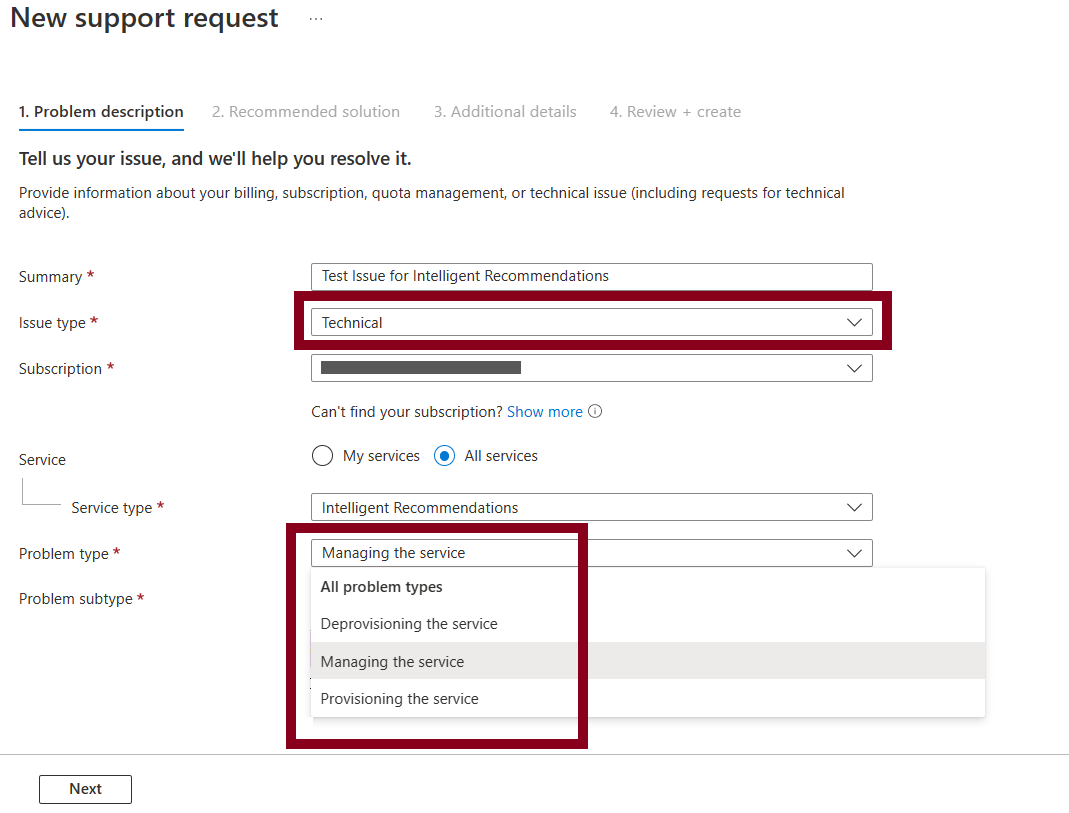Image resolution: width=1069 pixels, height=813 pixels.
Task: Open the Issue type dropdown showing Technical
Action: point(590,322)
